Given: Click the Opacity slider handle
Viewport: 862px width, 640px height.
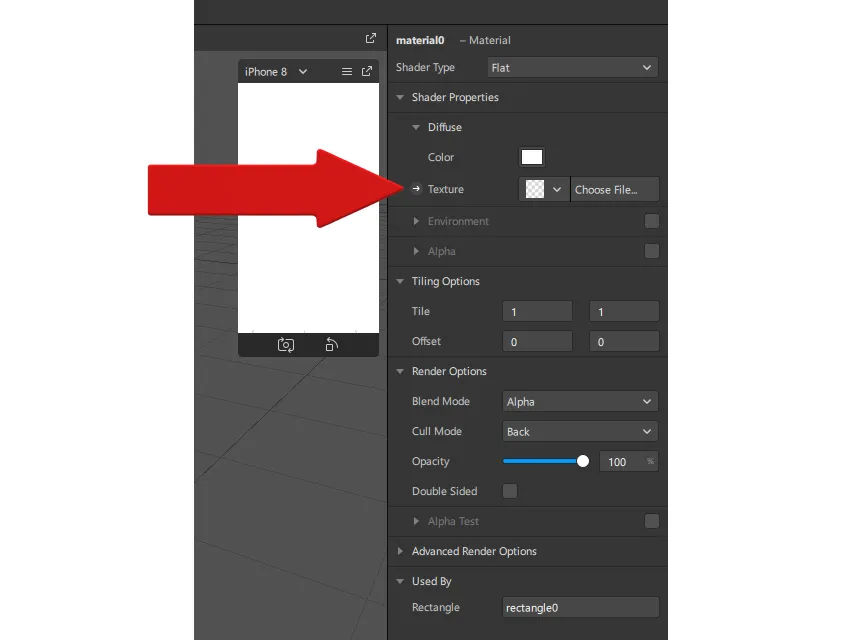Looking at the screenshot, I should click(x=583, y=461).
